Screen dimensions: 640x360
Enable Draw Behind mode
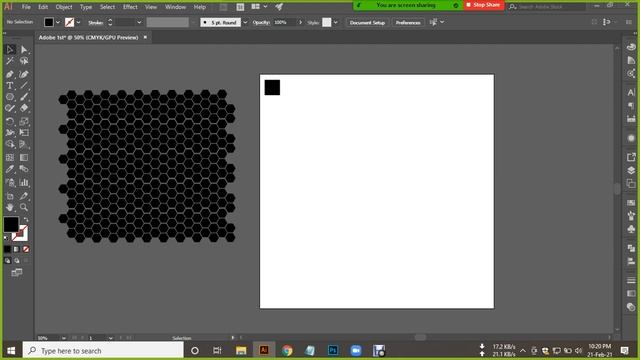tap(16, 260)
